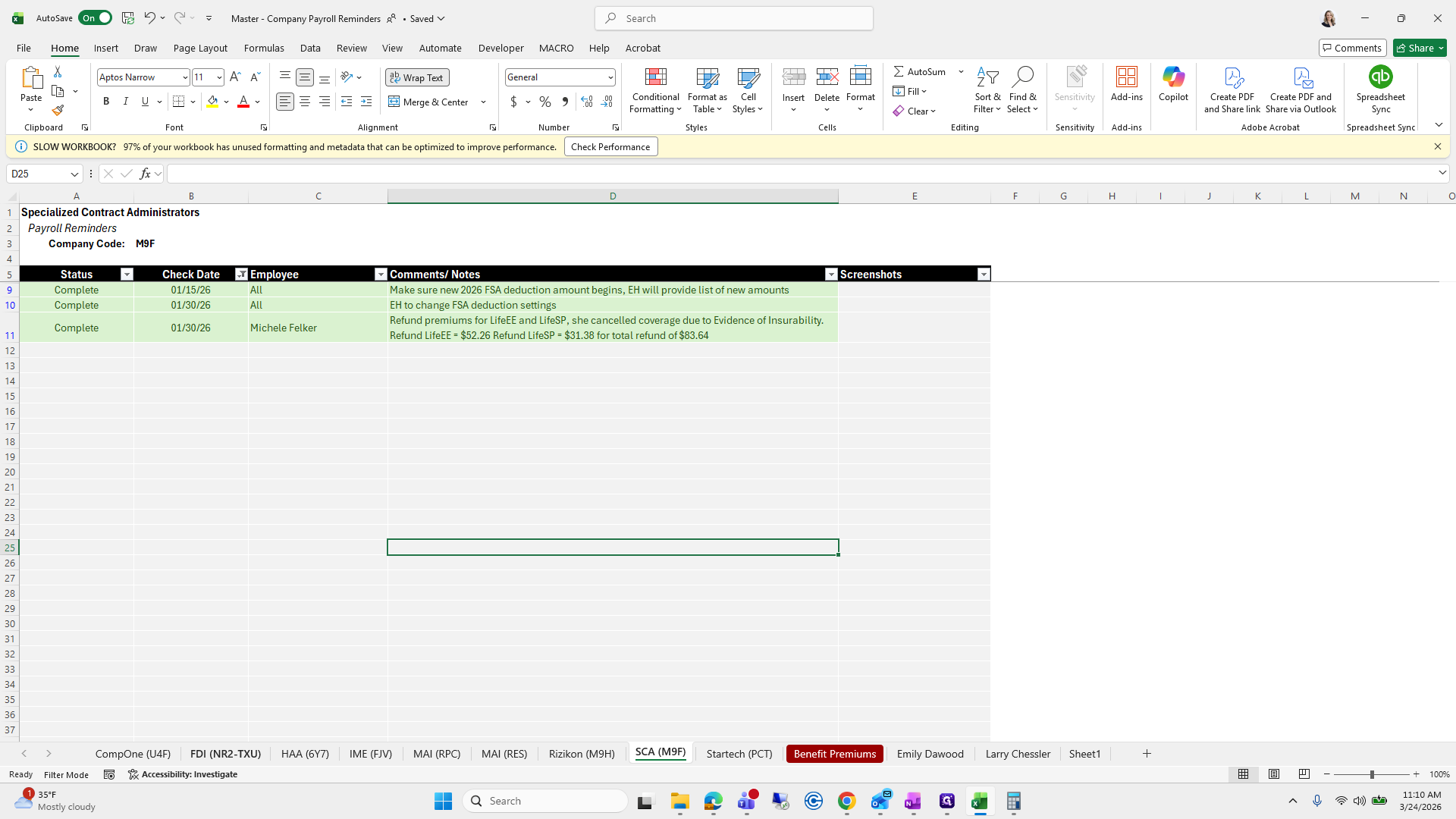Click the Format Painter icon
Screen dimensions: 1456x819
[x=58, y=111]
